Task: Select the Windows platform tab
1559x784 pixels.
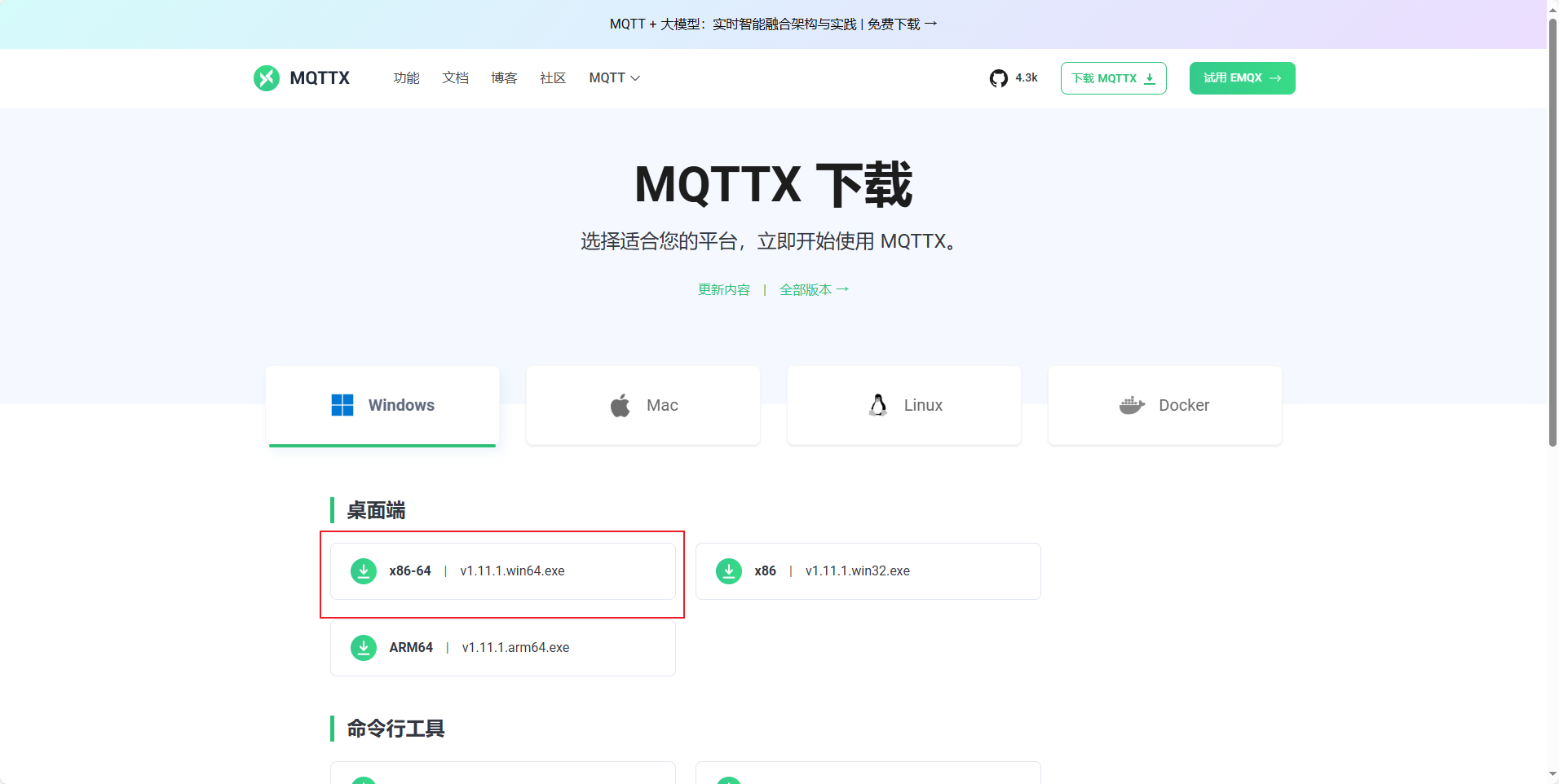Action: pos(382,405)
